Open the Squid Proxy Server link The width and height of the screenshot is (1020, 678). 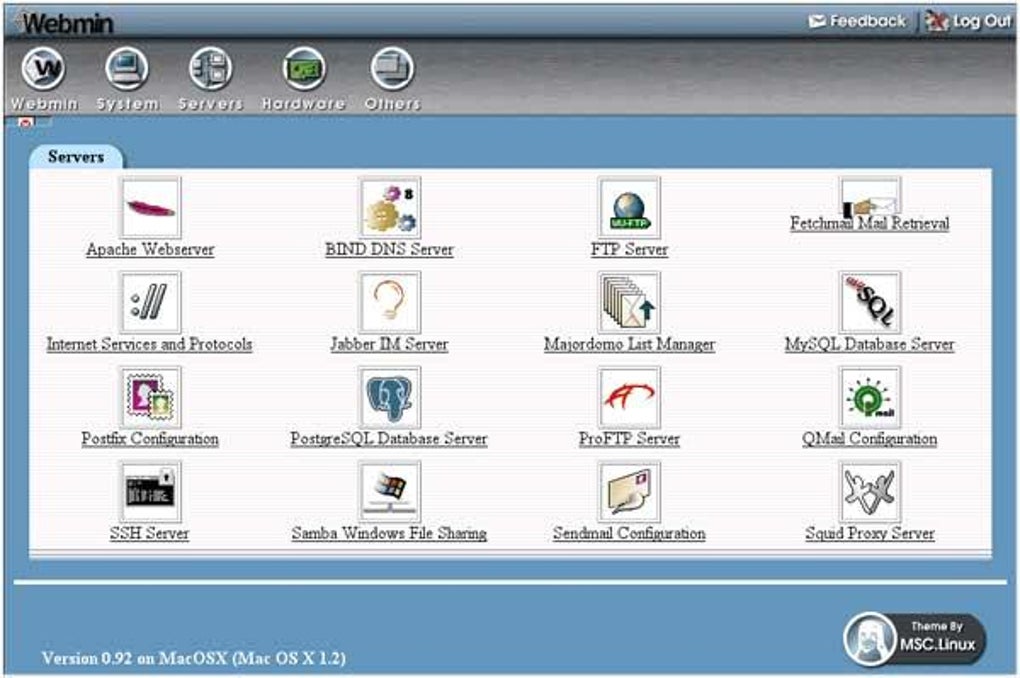pyautogui.click(x=870, y=534)
